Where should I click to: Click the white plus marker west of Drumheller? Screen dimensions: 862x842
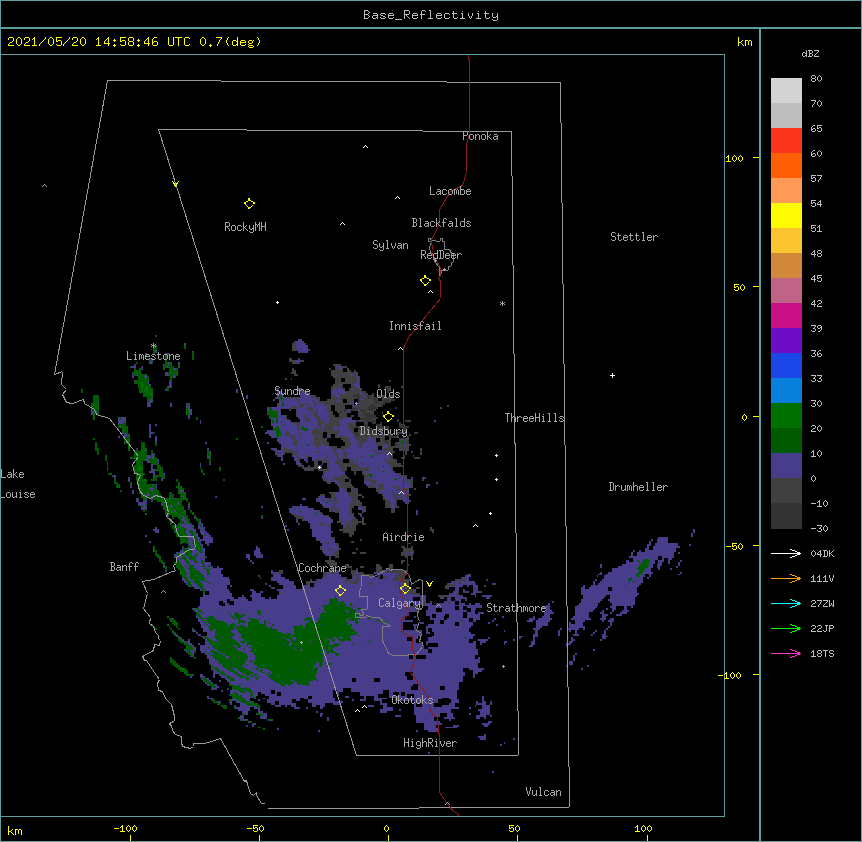(612, 375)
